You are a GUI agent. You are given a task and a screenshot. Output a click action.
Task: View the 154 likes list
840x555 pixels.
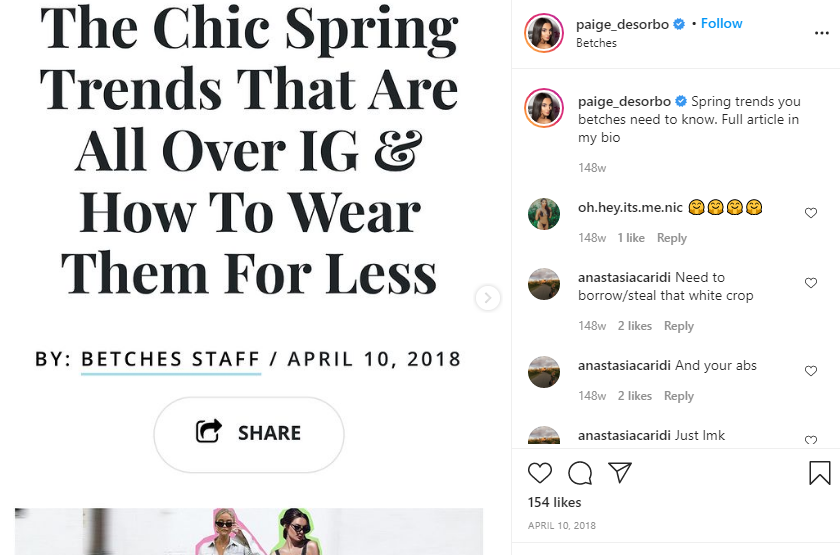554,502
